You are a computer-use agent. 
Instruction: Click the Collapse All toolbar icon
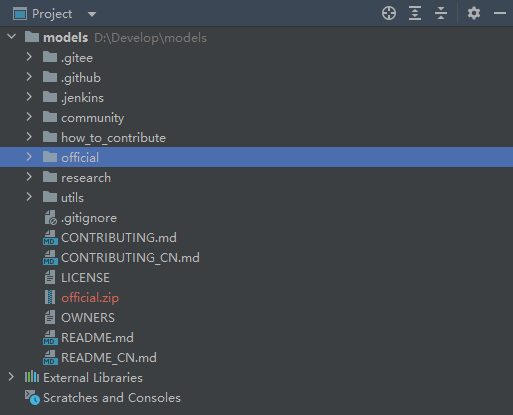(441, 14)
